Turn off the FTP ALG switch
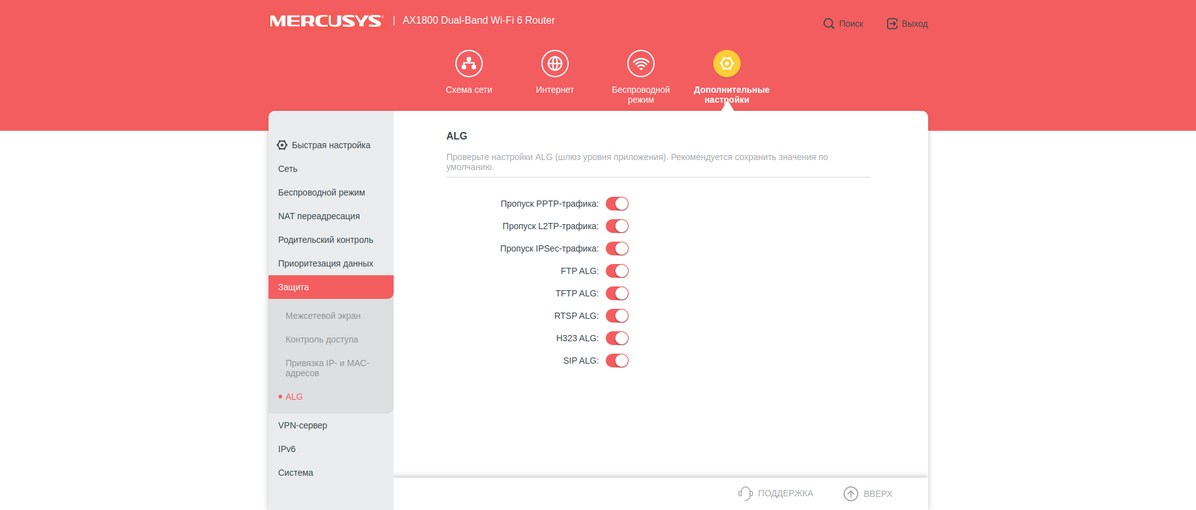Image resolution: width=1196 pixels, height=510 pixels. pyautogui.click(x=617, y=271)
